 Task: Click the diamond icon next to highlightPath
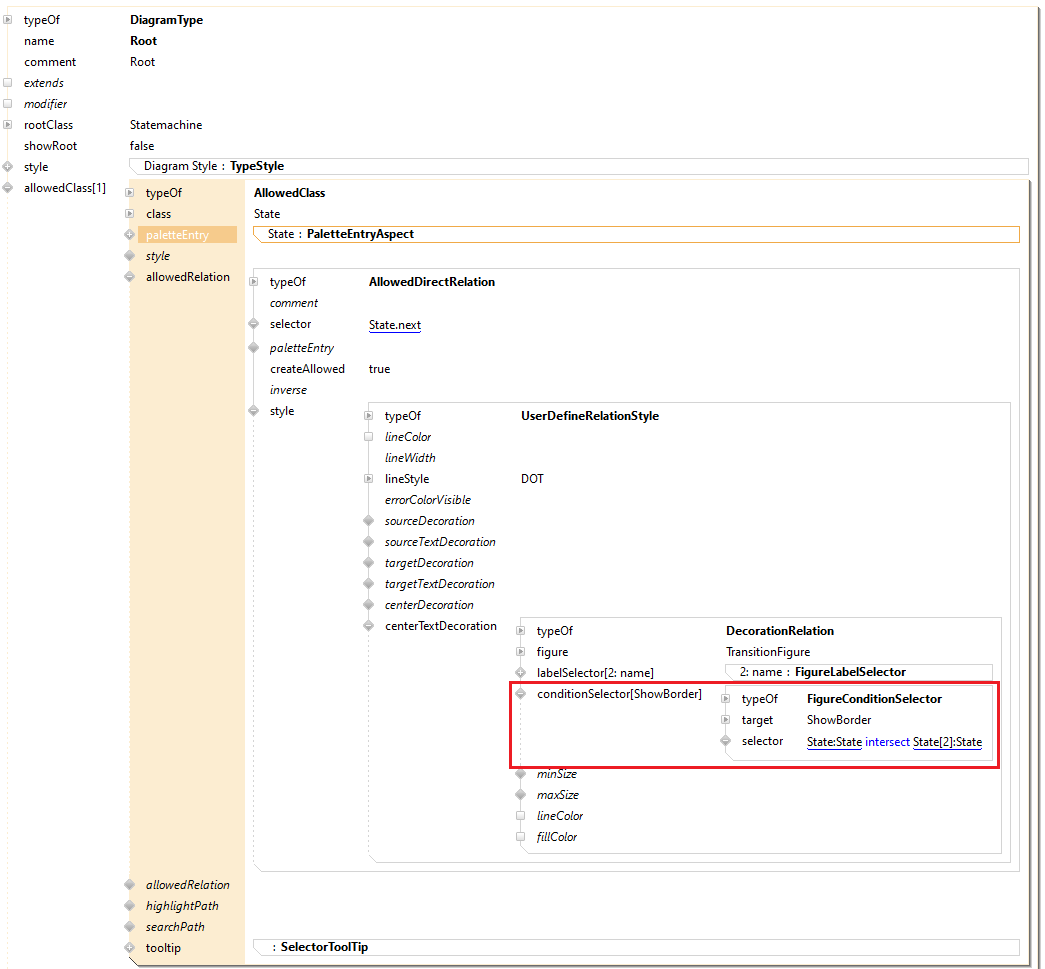pyautogui.click(x=131, y=905)
